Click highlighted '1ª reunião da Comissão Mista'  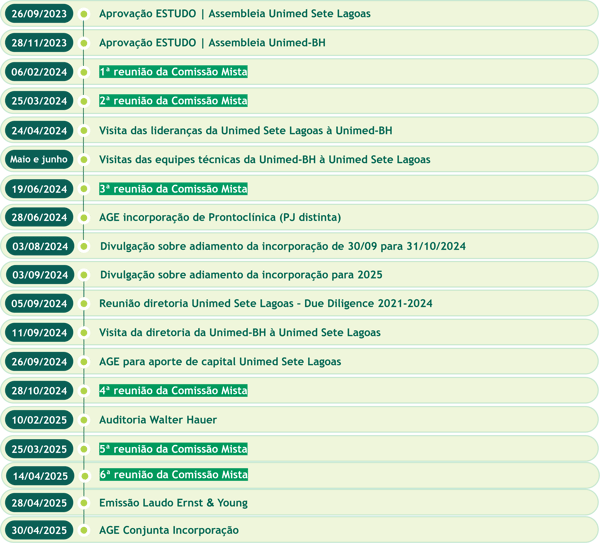[173, 72]
